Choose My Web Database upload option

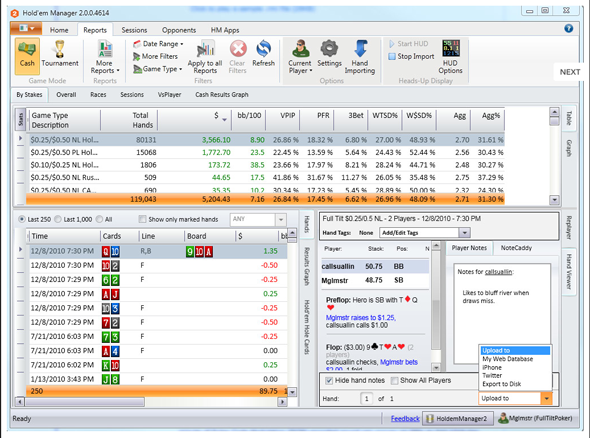point(508,359)
